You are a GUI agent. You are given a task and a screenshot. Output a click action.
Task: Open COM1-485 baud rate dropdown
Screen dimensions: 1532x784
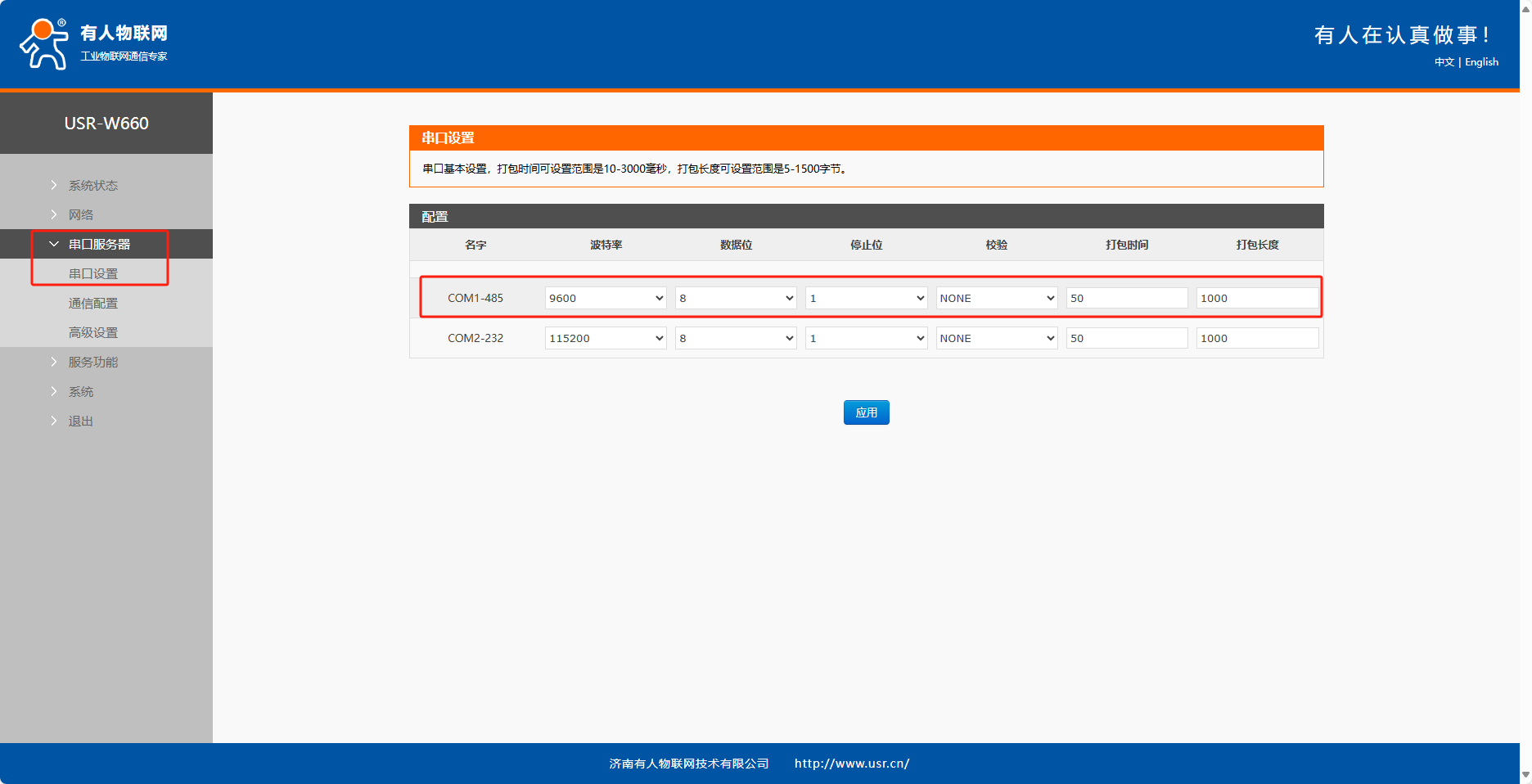pos(606,299)
